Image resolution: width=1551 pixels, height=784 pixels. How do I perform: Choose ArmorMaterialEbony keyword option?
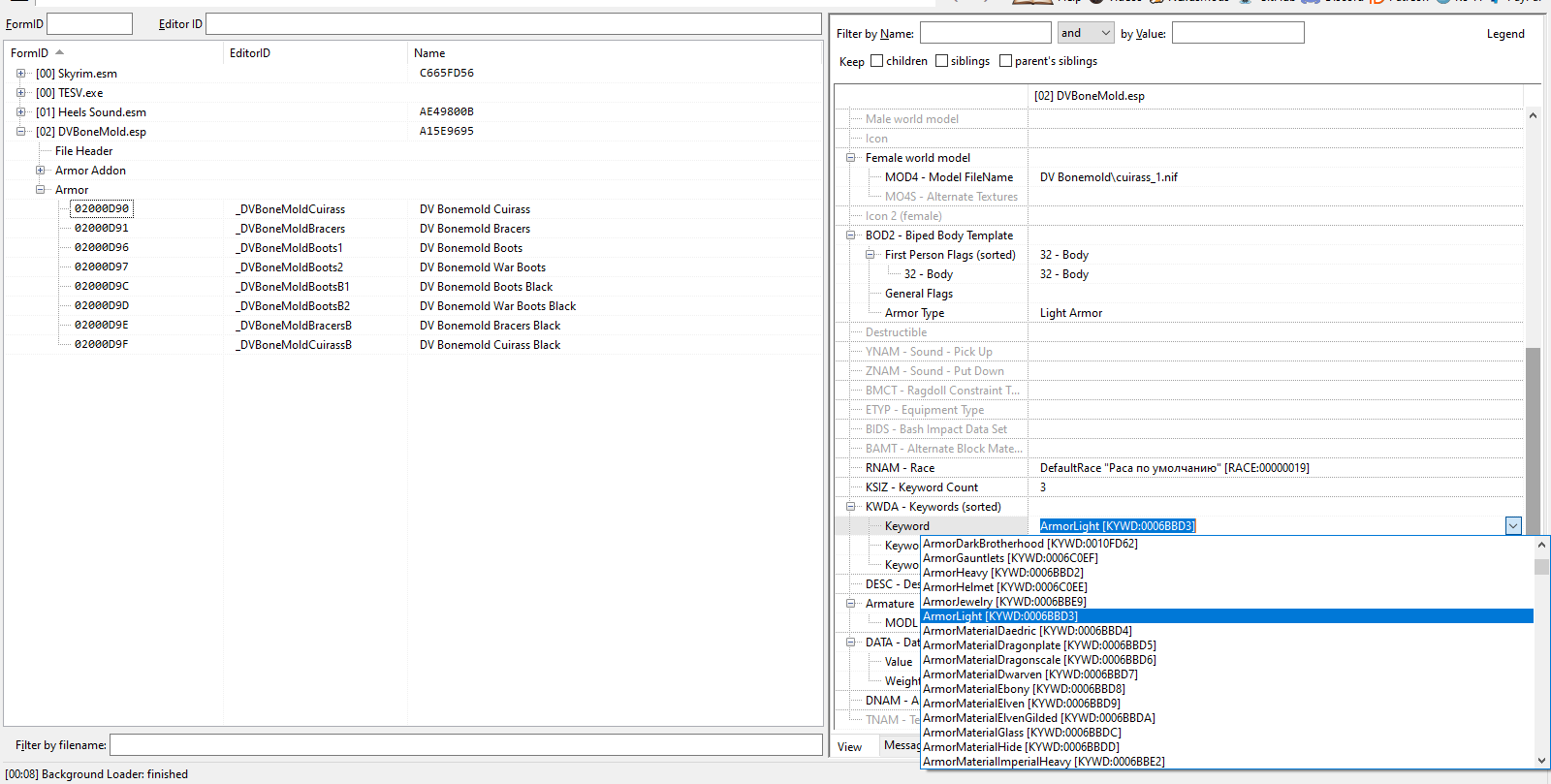pyautogui.click(x=1025, y=689)
